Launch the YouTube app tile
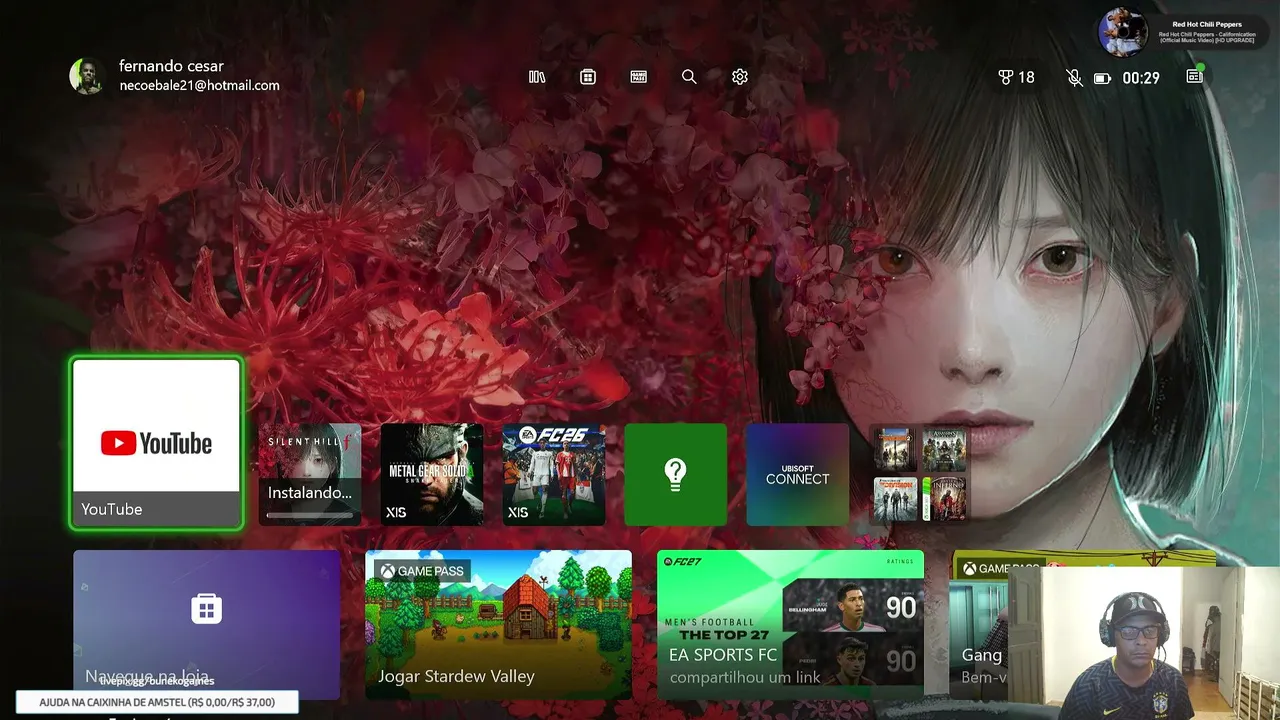 (156, 443)
